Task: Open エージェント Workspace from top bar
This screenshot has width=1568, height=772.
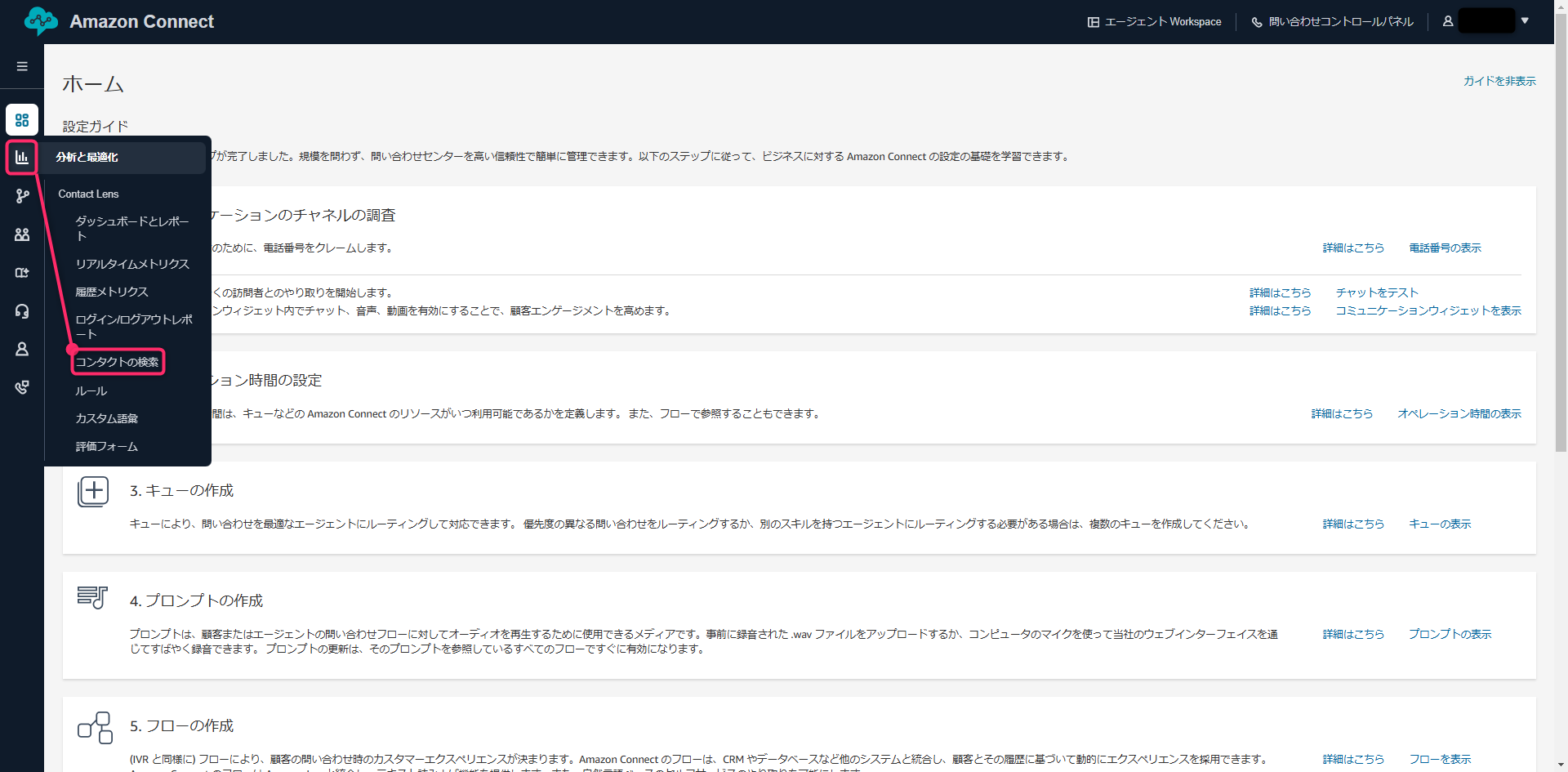Action: pyautogui.click(x=1155, y=22)
